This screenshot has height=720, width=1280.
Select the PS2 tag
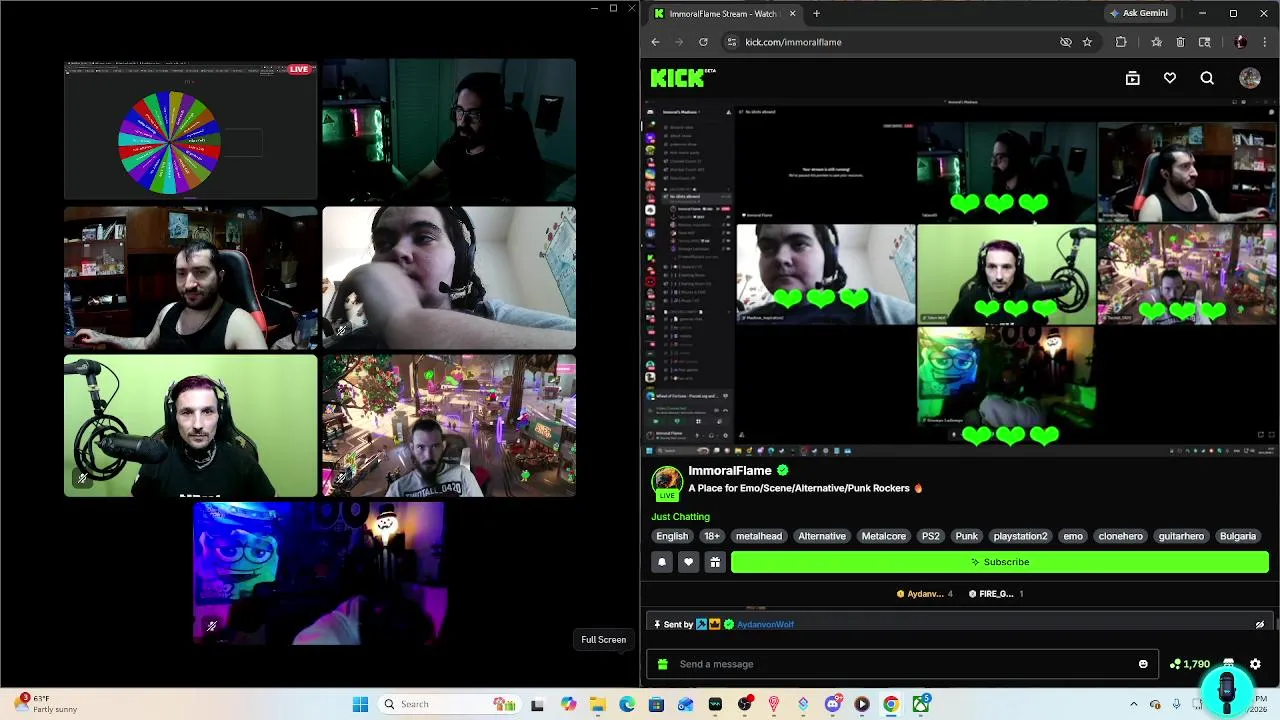(931, 536)
